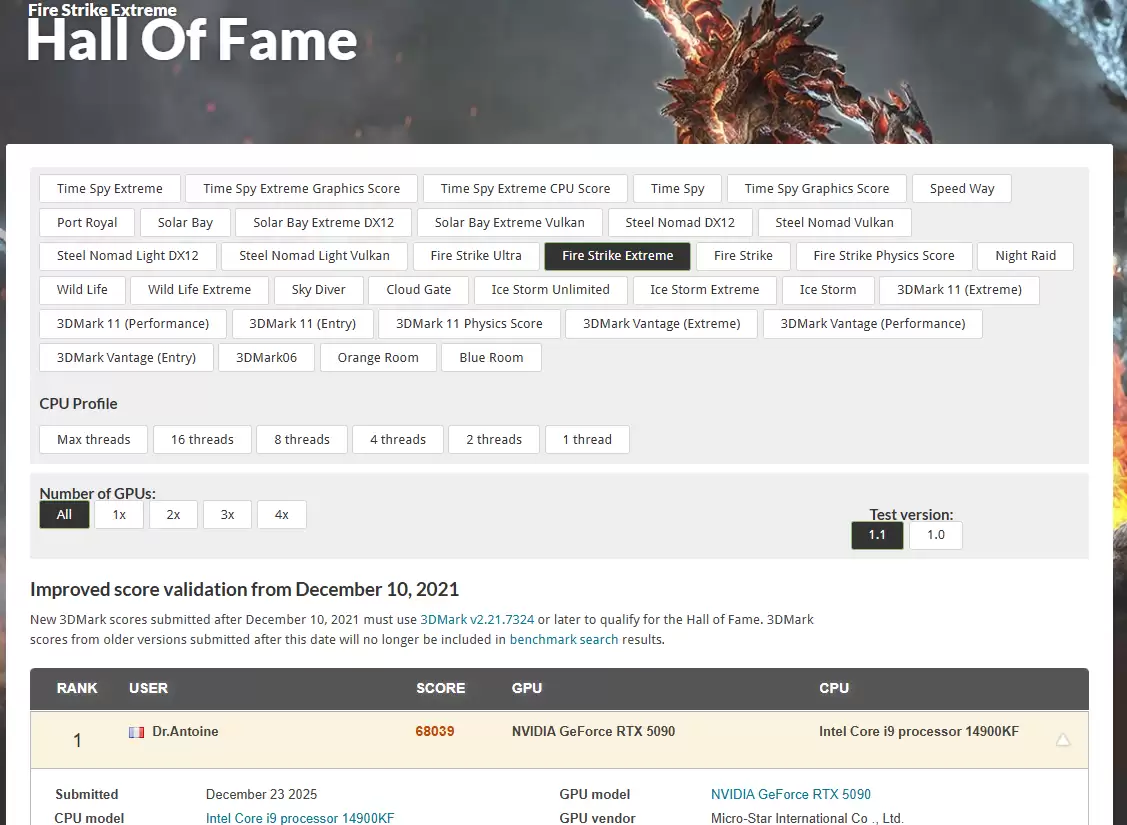The image size is (1127, 825).
Task: Open the Port Royal benchmark tab
Action: tap(87, 222)
